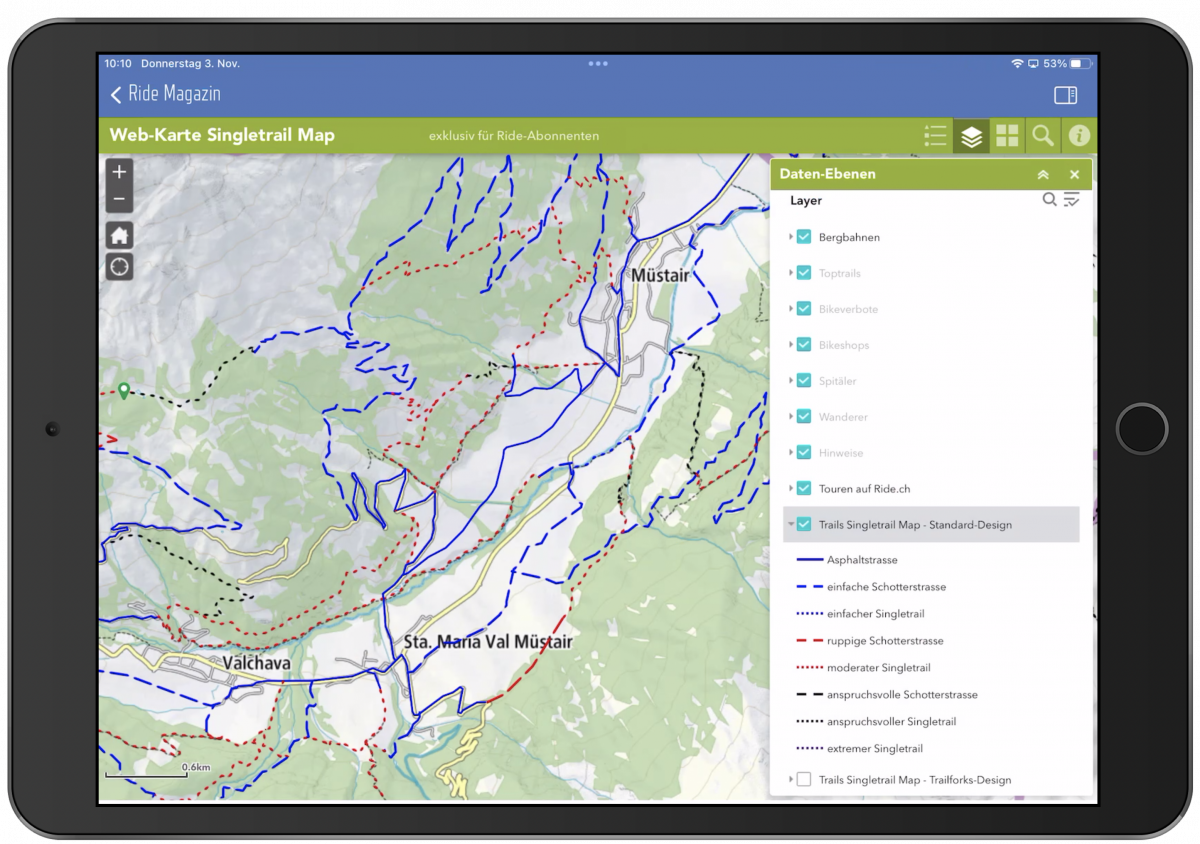Enable Trails Singletrail Map Trailforks-Design layer

pyautogui.click(x=803, y=780)
